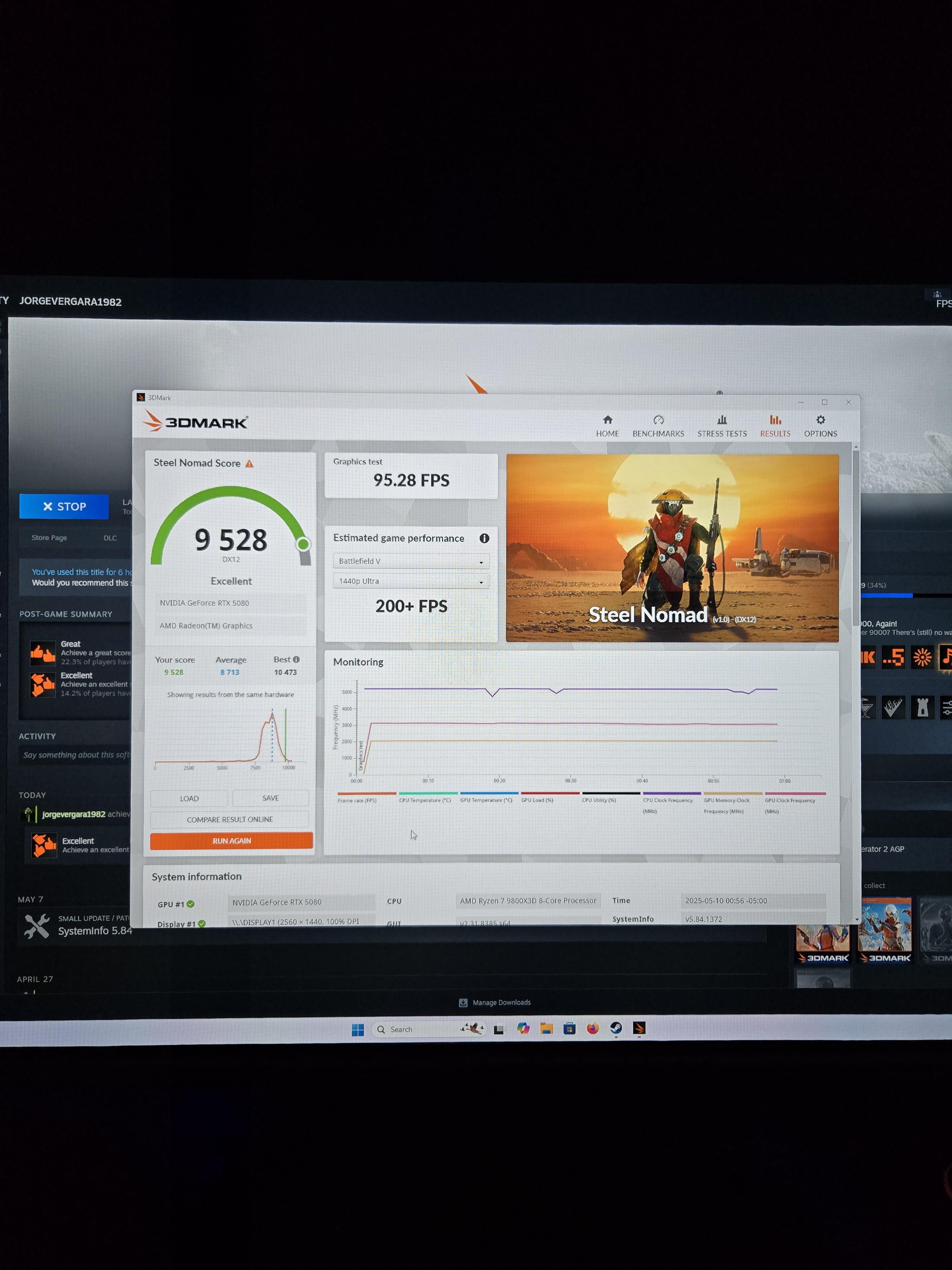This screenshot has height=1270, width=952.
Task: Click the colored 3DMark trading card in Steam
Action: (884, 930)
